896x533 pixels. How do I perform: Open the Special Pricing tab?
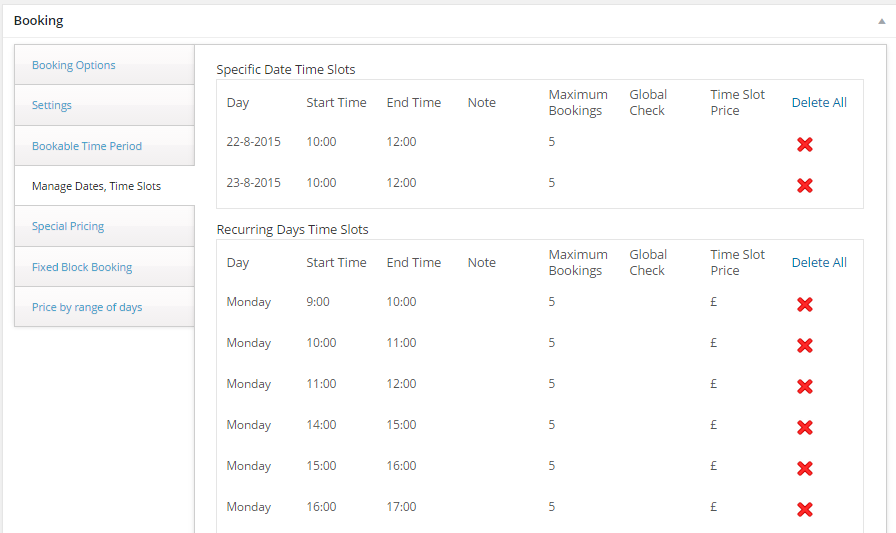[x=68, y=226]
